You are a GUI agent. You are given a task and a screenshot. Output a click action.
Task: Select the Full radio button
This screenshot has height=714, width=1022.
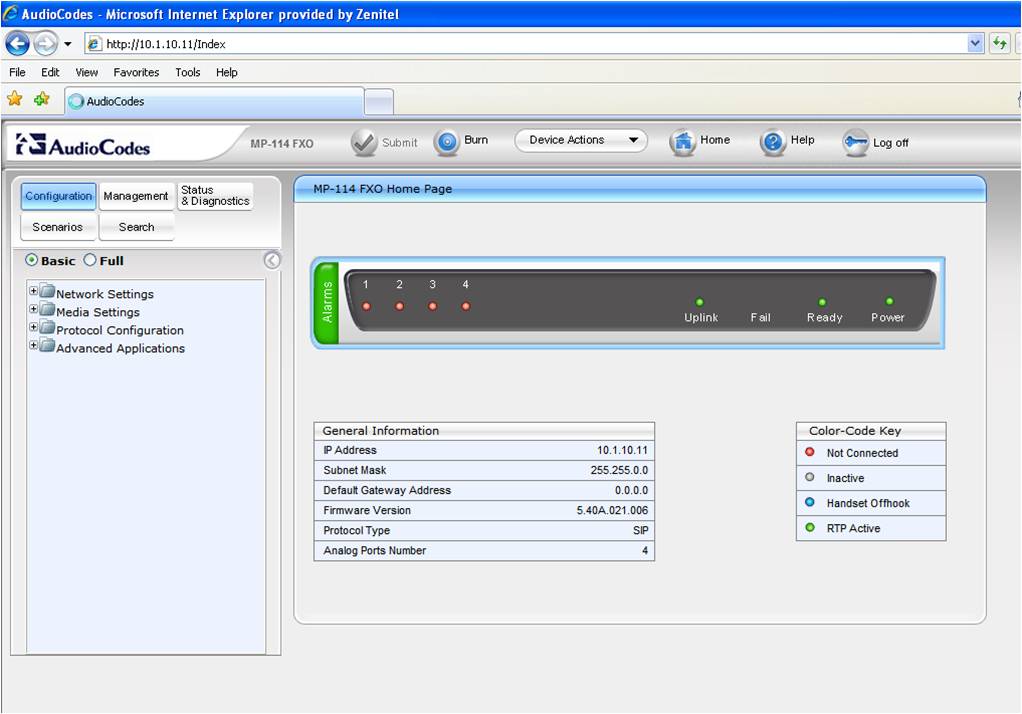[90, 260]
